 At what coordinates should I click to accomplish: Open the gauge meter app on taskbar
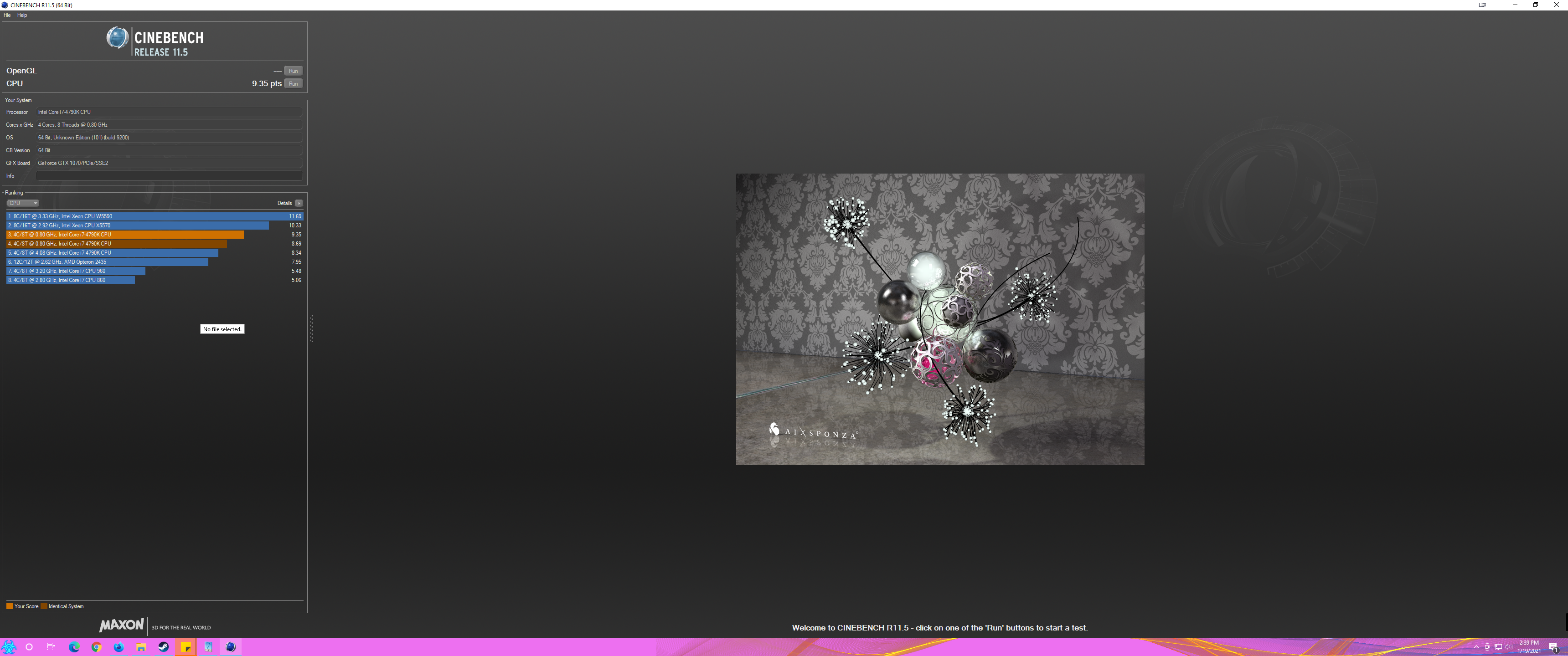pyautogui.click(x=208, y=647)
